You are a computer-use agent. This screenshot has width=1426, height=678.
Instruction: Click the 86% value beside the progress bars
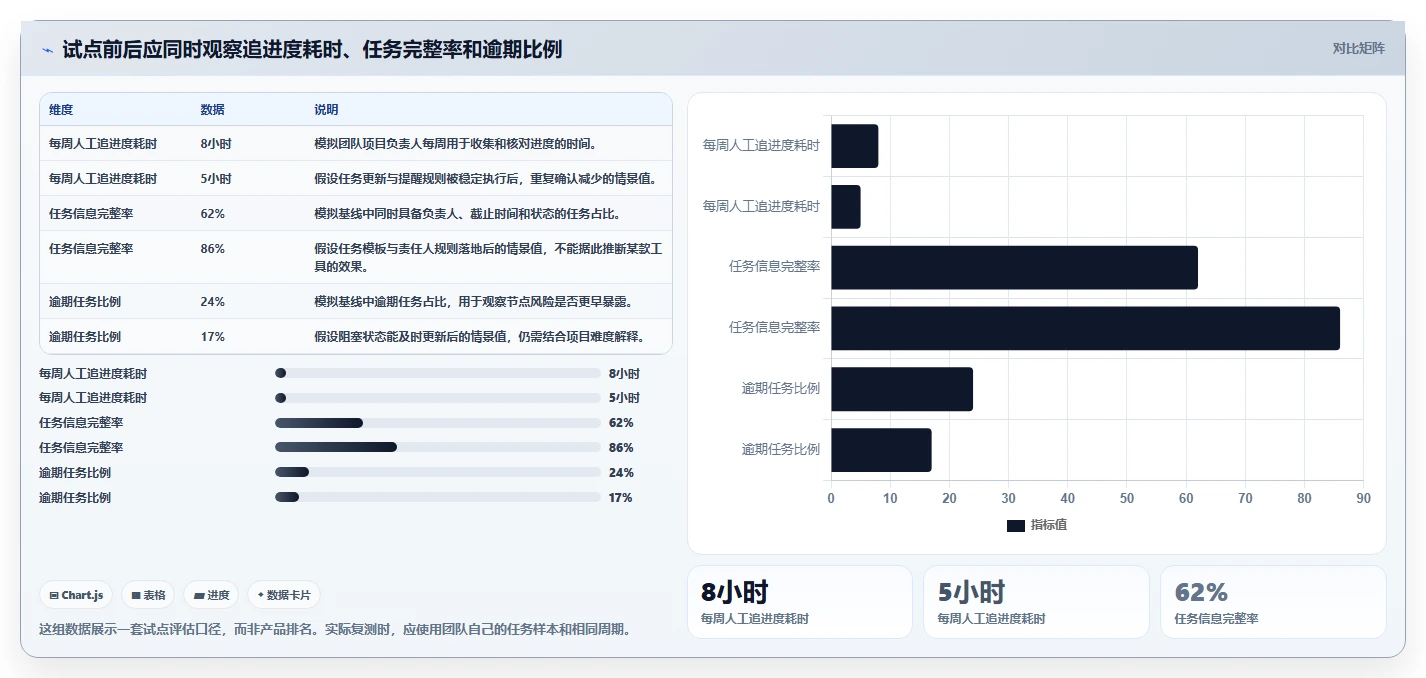click(x=621, y=448)
